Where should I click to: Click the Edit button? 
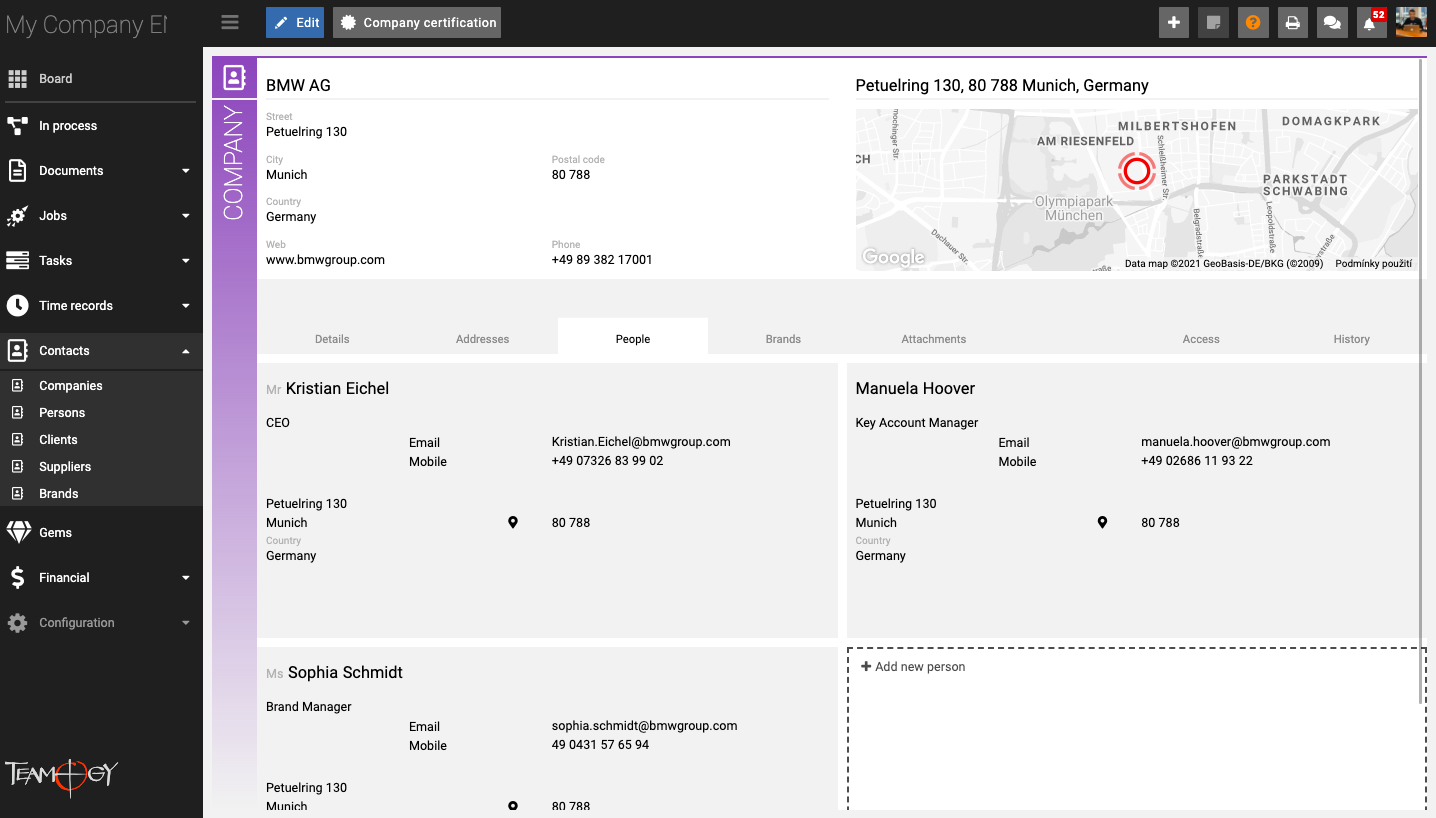tap(295, 23)
